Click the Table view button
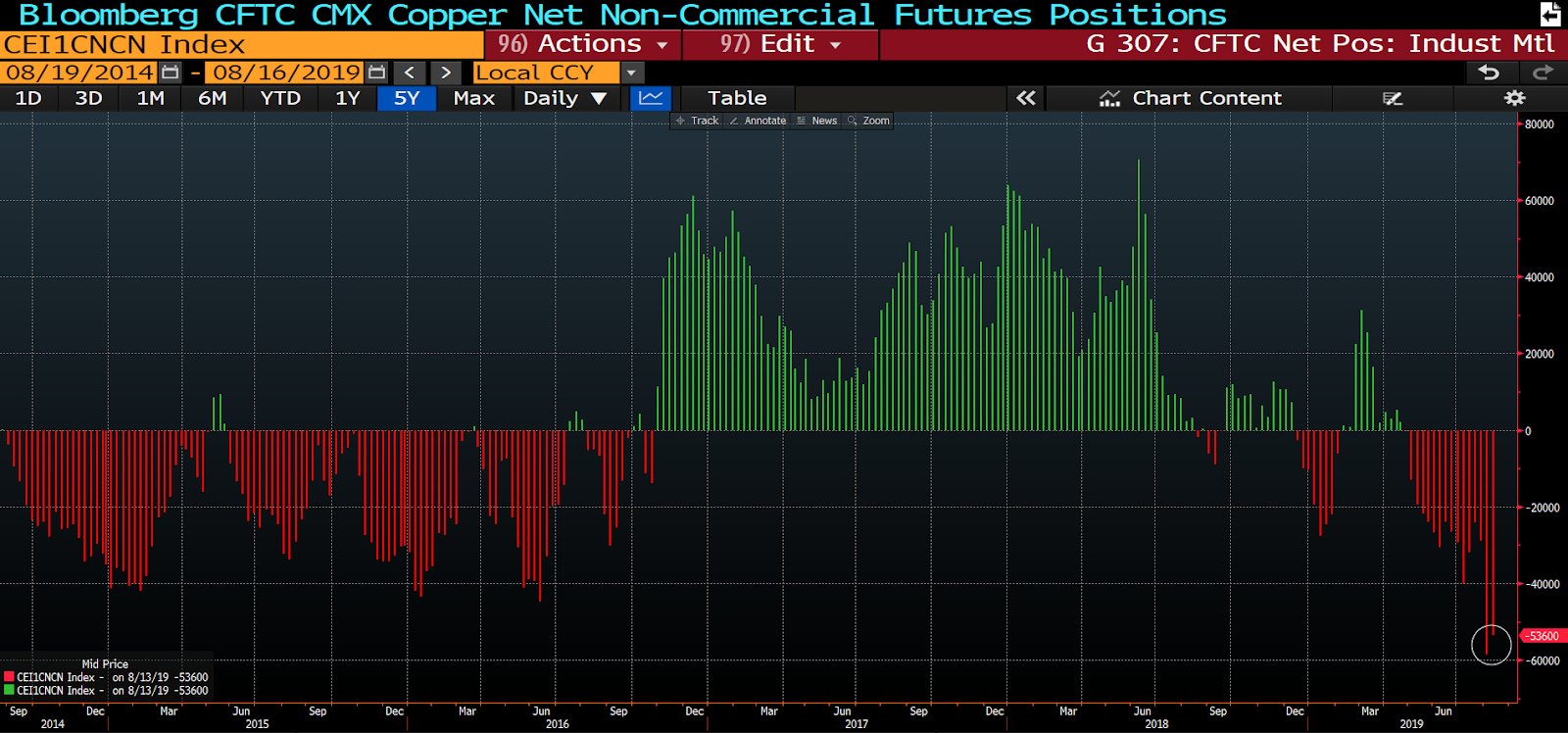The width and height of the screenshot is (1568, 733). [x=737, y=98]
